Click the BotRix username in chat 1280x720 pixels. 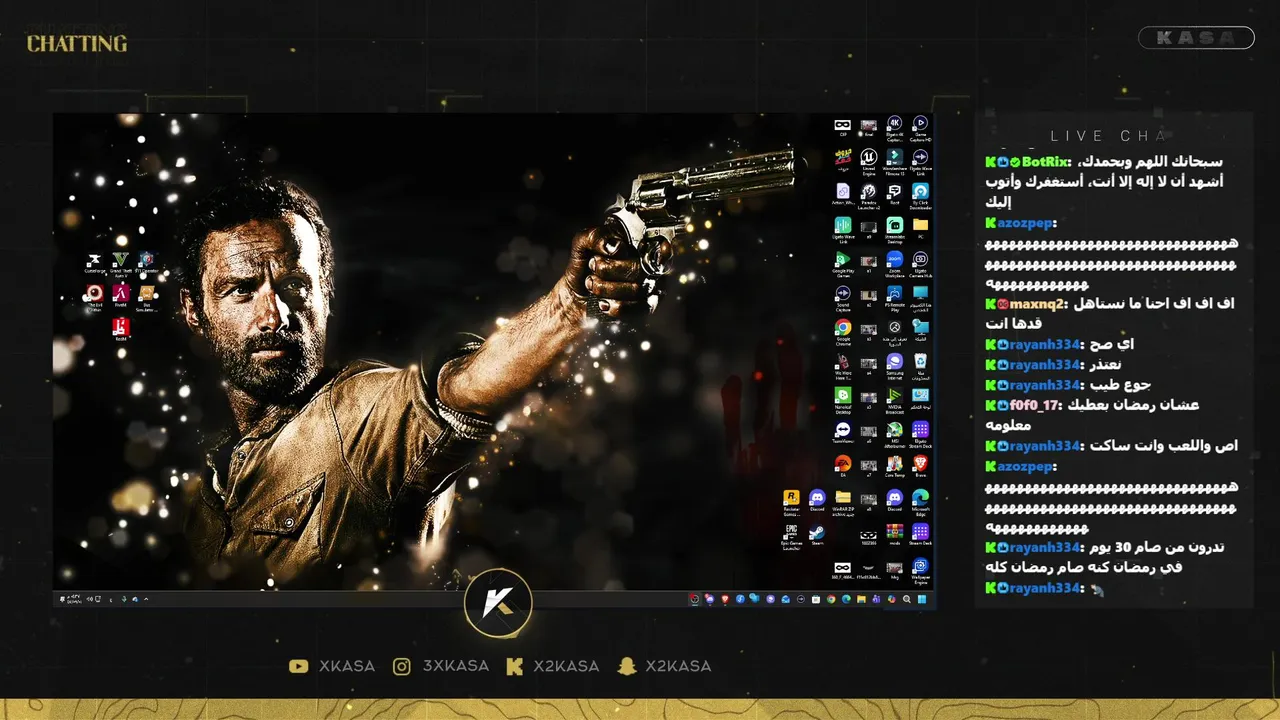pyautogui.click(x=1045, y=161)
